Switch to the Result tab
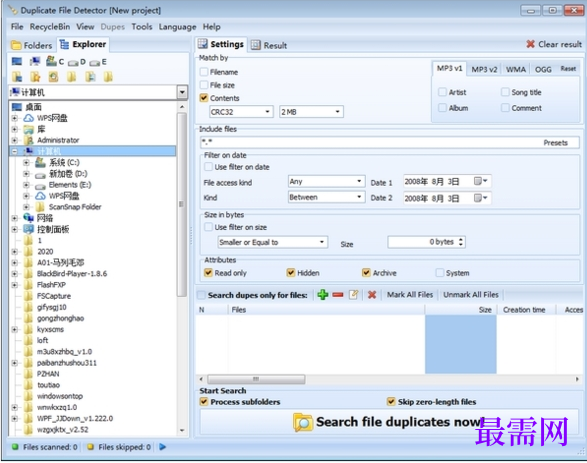This screenshot has width=587, height=463. 269,45
